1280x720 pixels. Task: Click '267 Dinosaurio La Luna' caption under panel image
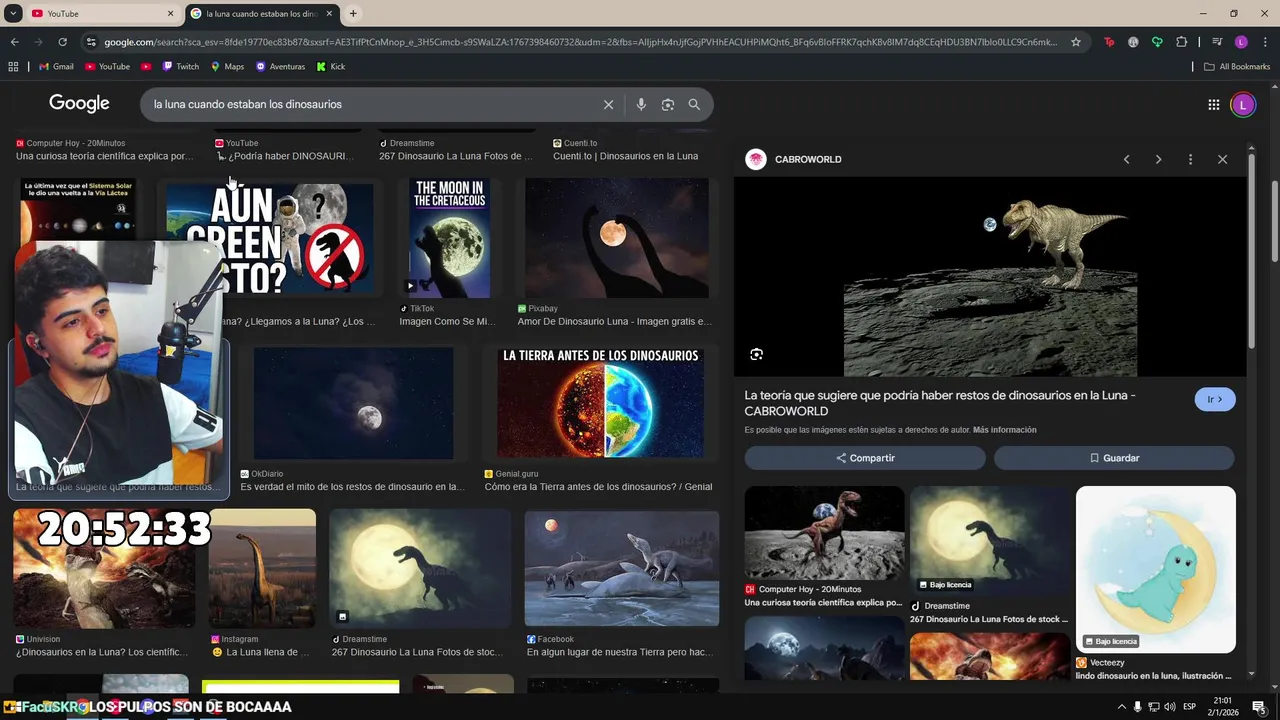coord(989,620)
